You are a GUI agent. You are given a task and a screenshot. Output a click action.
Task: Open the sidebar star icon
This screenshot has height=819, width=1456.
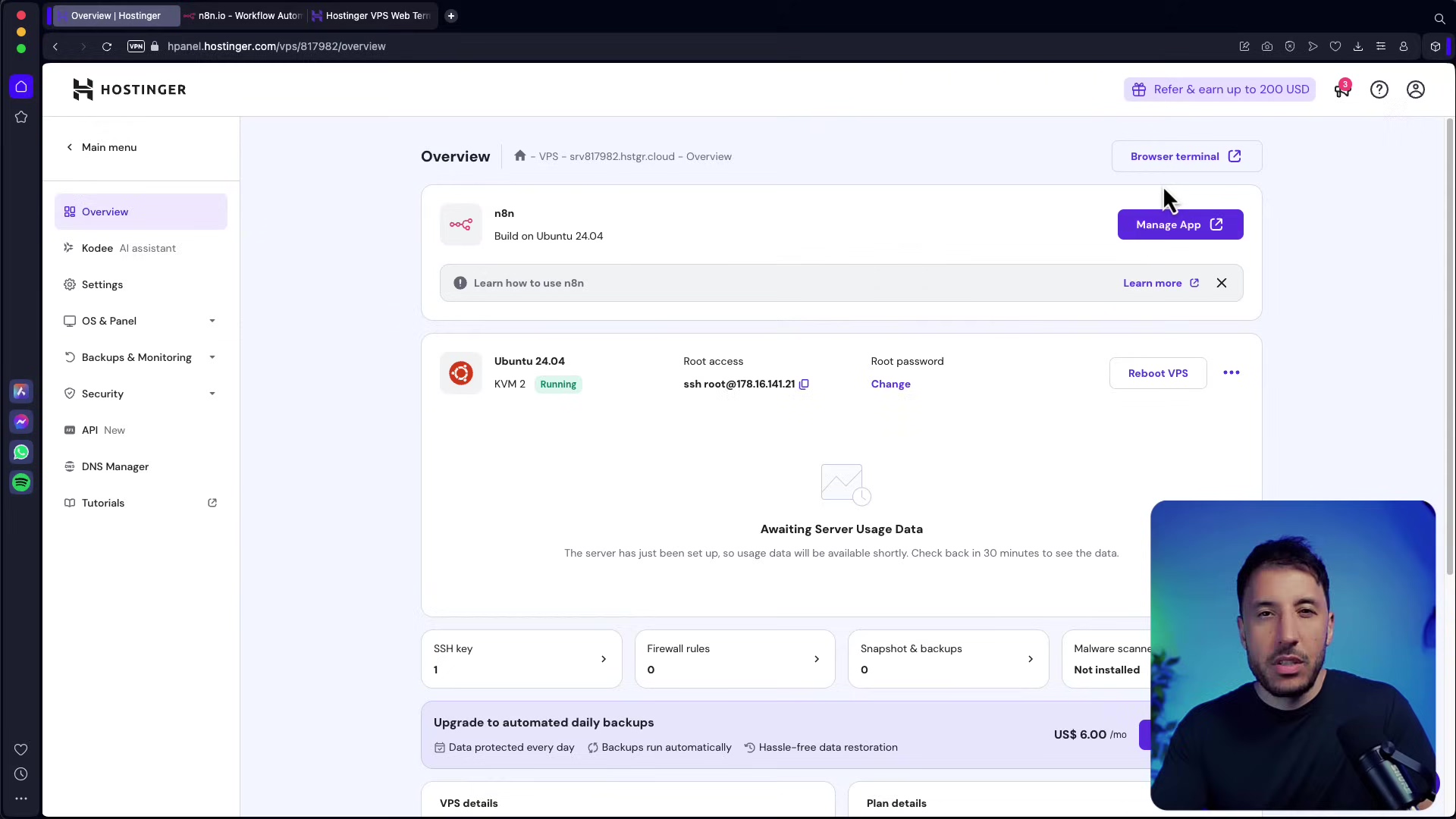tap(21, 117)
